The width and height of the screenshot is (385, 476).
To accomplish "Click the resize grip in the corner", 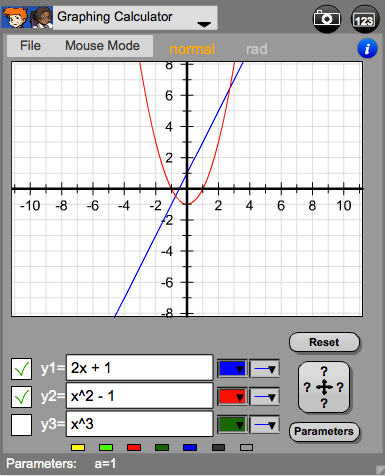I will pos(380,470).
